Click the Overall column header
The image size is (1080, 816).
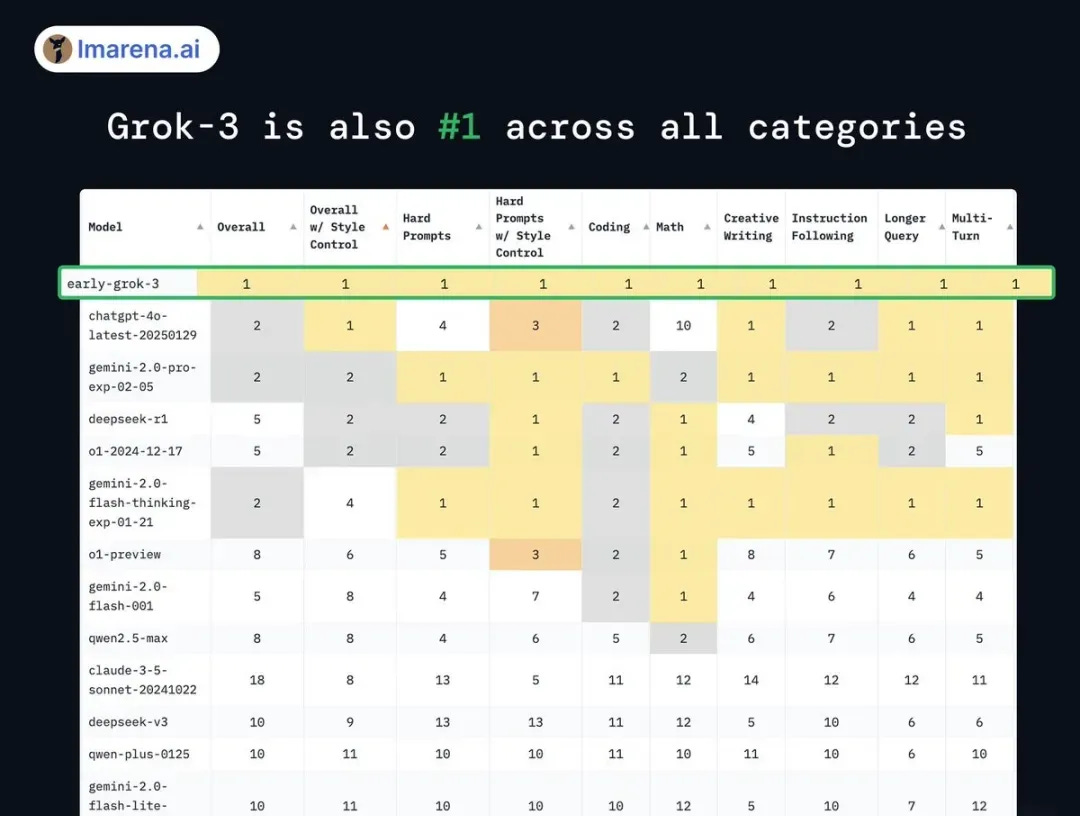click(x=240, y=227)
